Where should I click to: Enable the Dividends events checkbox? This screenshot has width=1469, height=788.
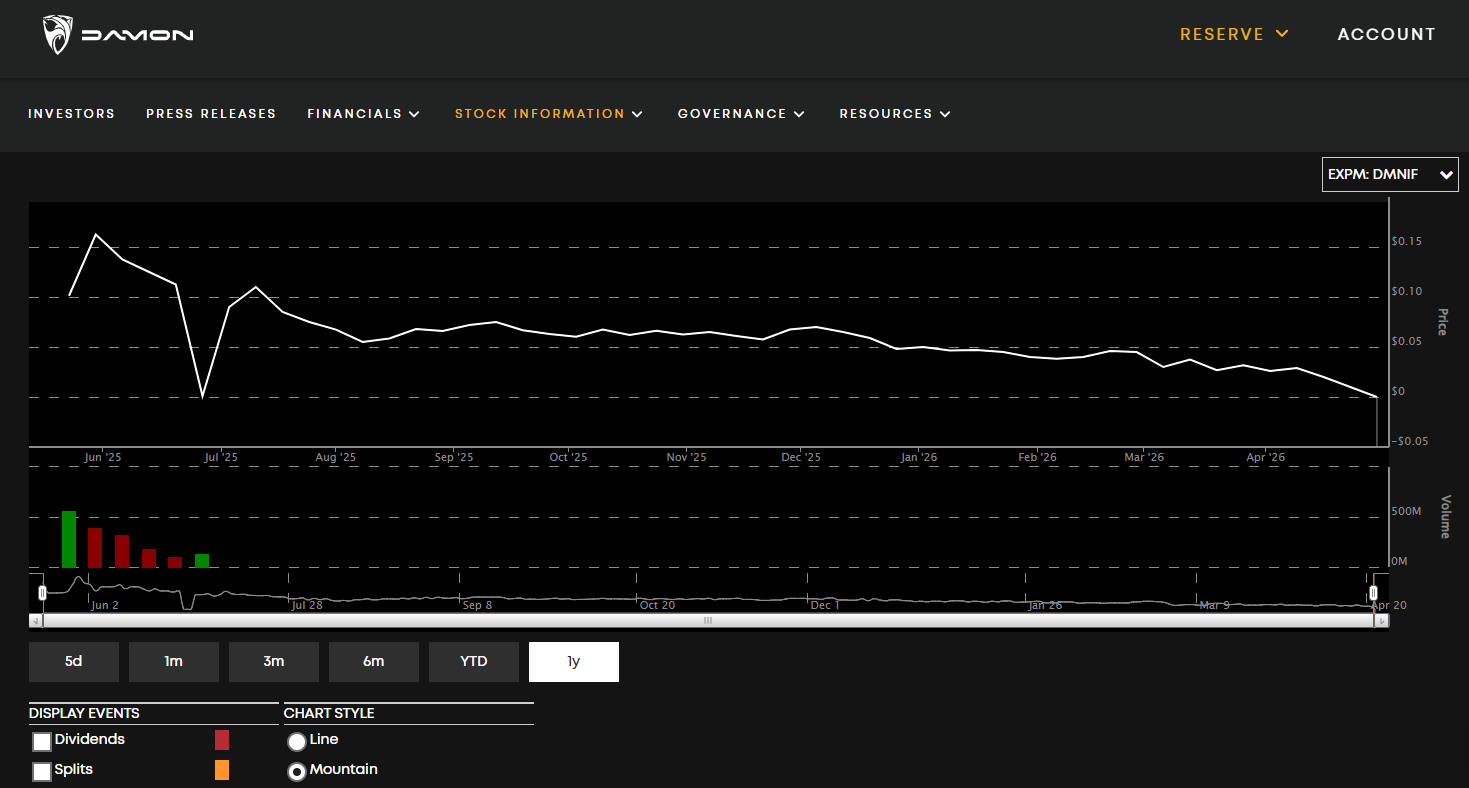42,741
